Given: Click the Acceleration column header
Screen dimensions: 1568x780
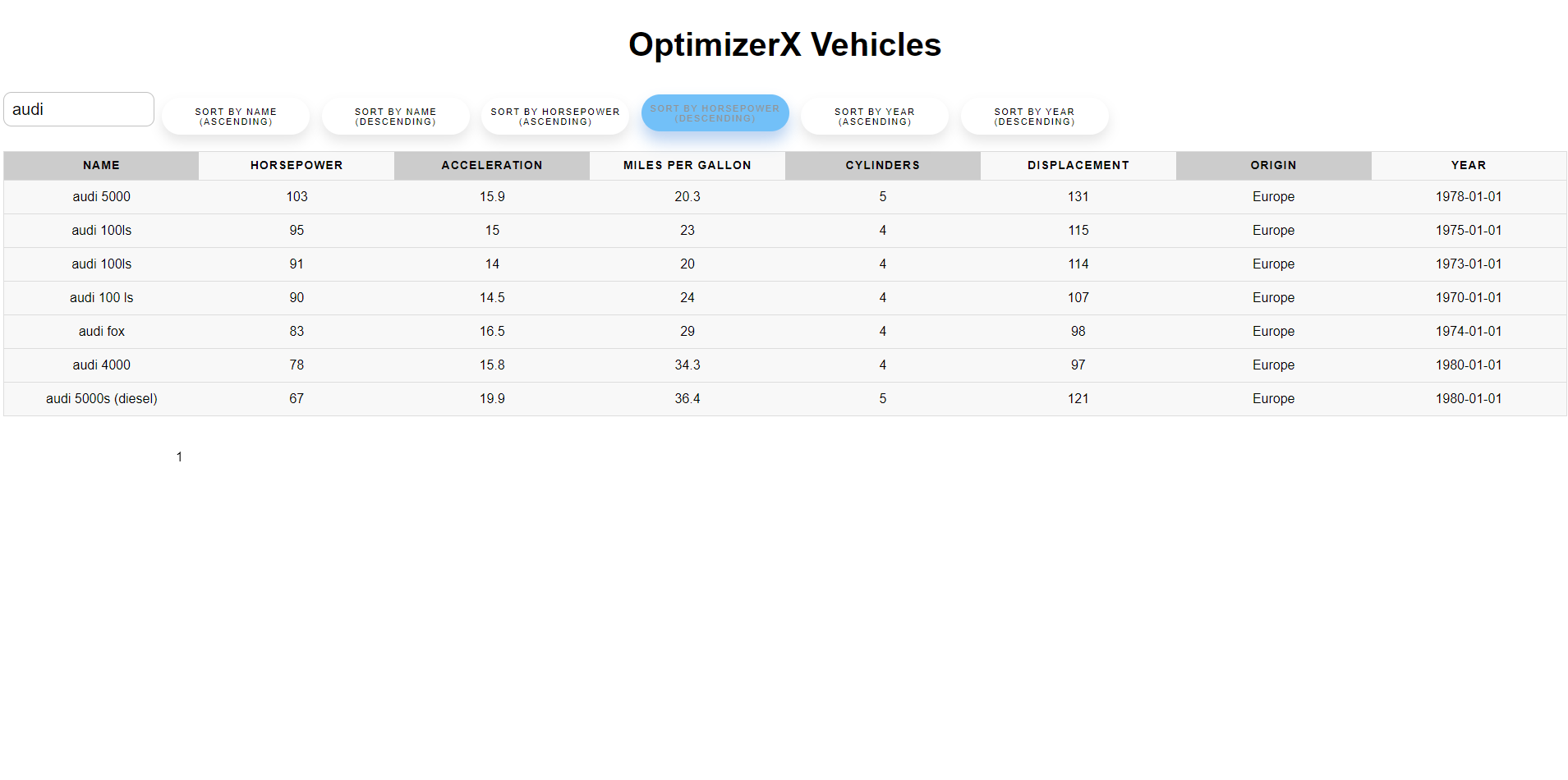Looking at the screenshot, I should 492,165.
